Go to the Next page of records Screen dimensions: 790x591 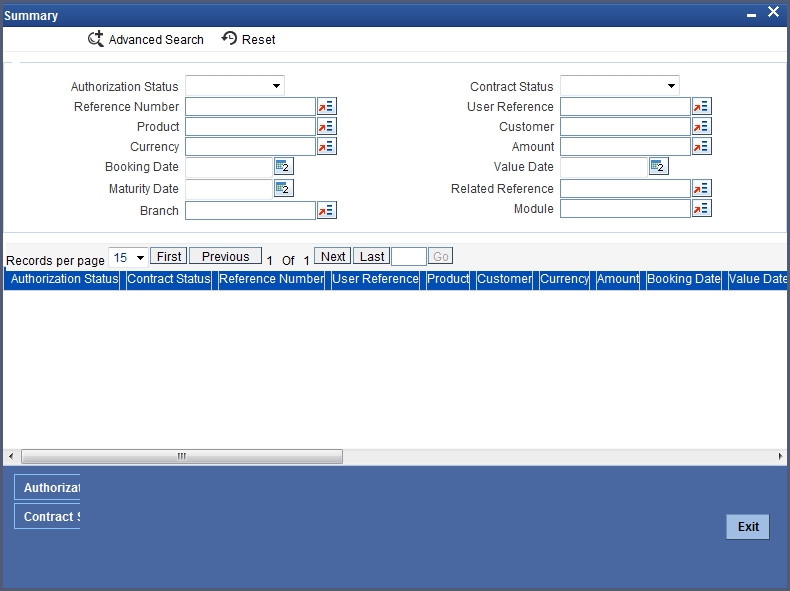point(333,256)
